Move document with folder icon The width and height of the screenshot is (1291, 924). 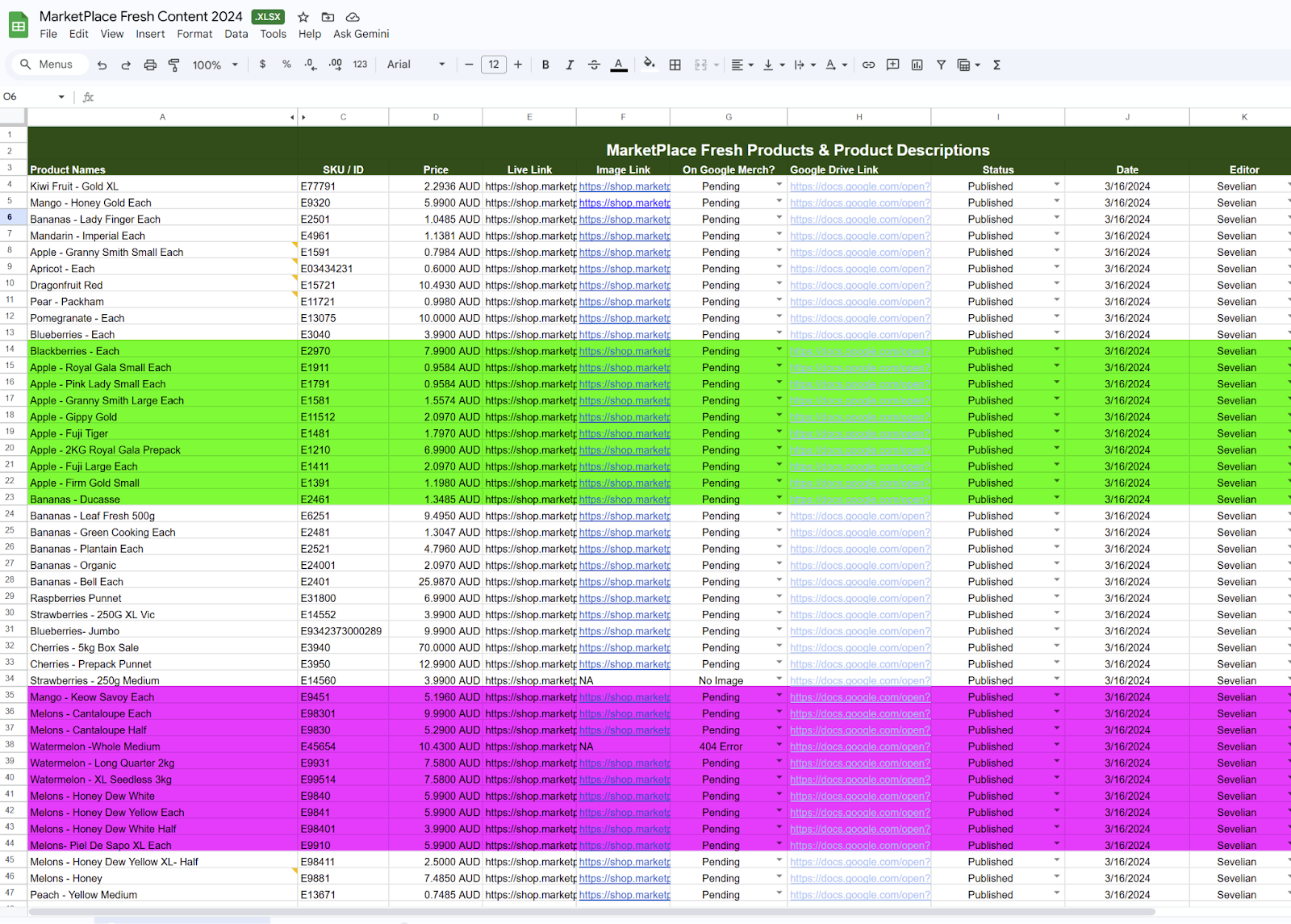click(x=328, y=17)
